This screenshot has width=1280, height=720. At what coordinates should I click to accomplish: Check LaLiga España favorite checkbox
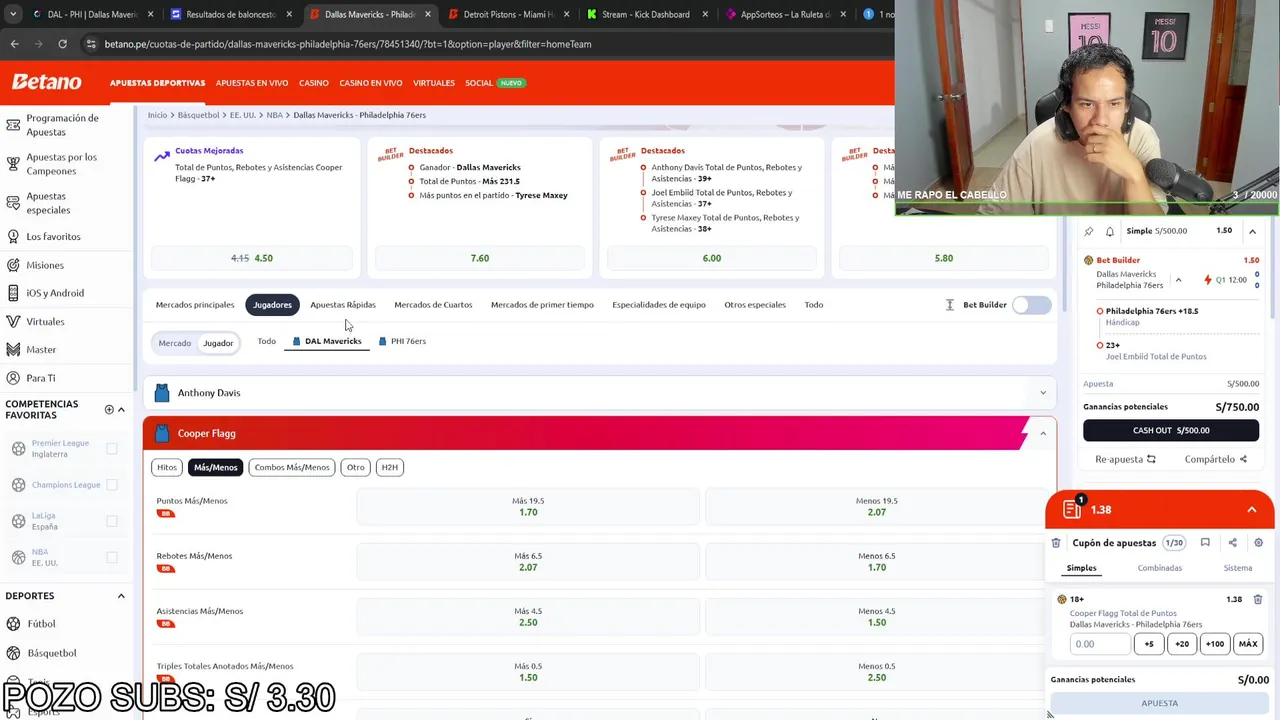coord(112,521)
